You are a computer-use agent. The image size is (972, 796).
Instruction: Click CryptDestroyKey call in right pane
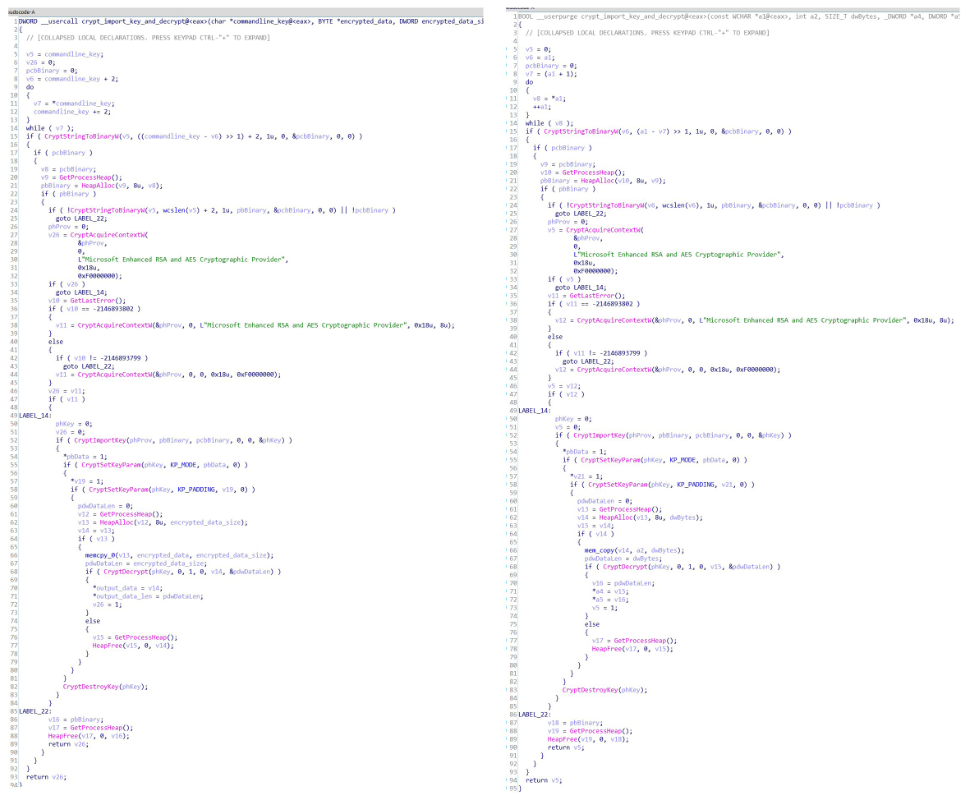tap(590, 690)
